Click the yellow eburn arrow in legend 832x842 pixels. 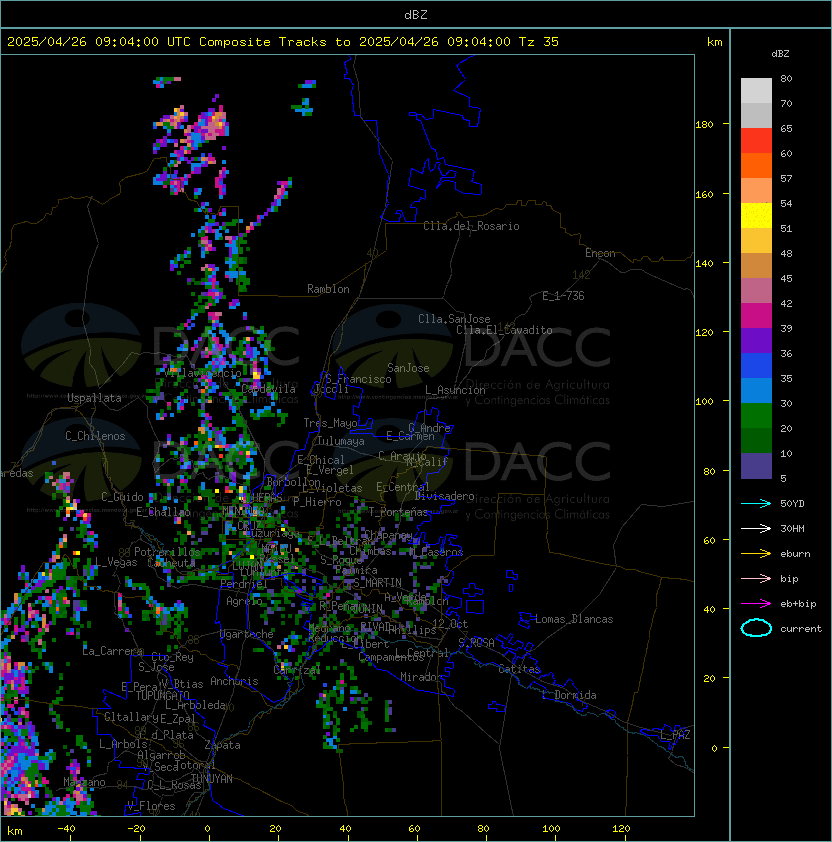point(756,554)
